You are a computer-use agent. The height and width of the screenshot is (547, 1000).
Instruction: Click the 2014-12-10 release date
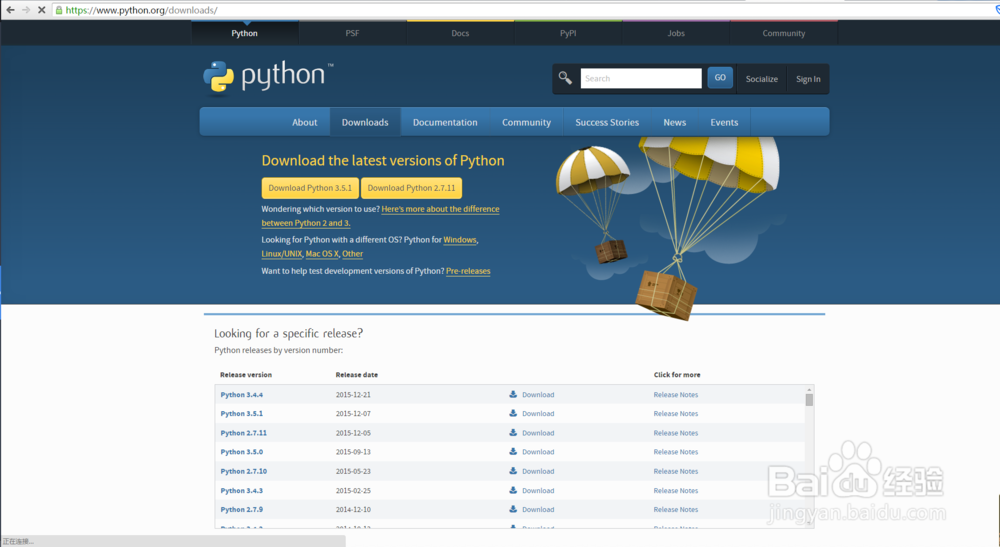coord(353,509)
